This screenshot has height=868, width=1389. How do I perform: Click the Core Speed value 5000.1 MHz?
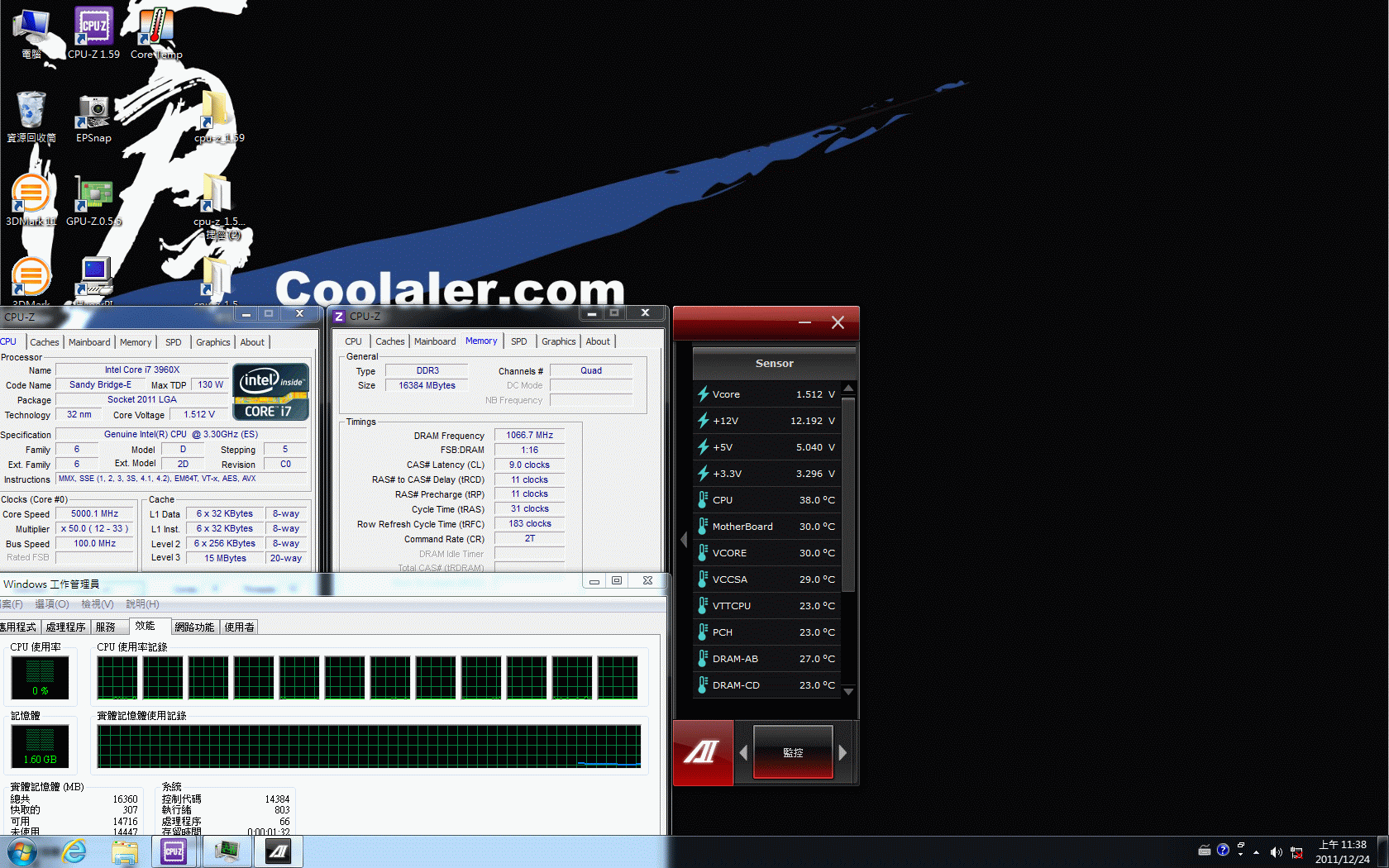[94, 513]
